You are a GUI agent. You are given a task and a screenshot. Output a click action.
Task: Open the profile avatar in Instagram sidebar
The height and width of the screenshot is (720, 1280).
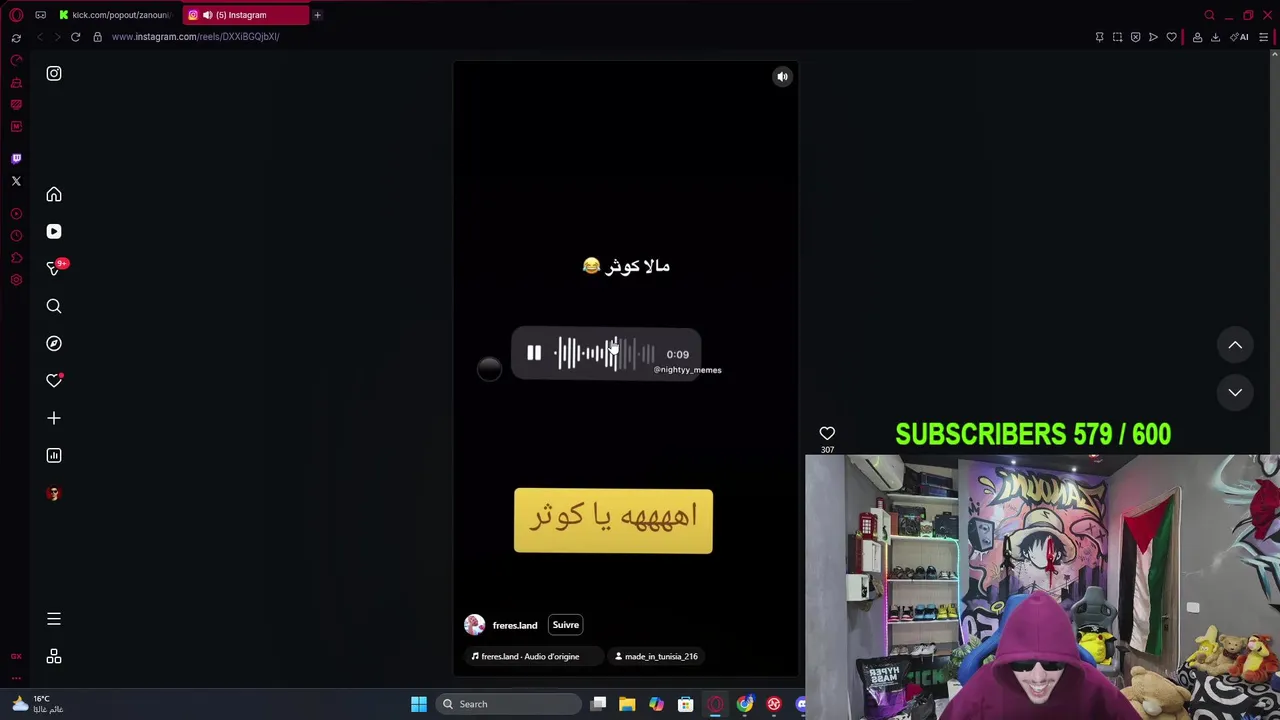(x=54, y=493)
